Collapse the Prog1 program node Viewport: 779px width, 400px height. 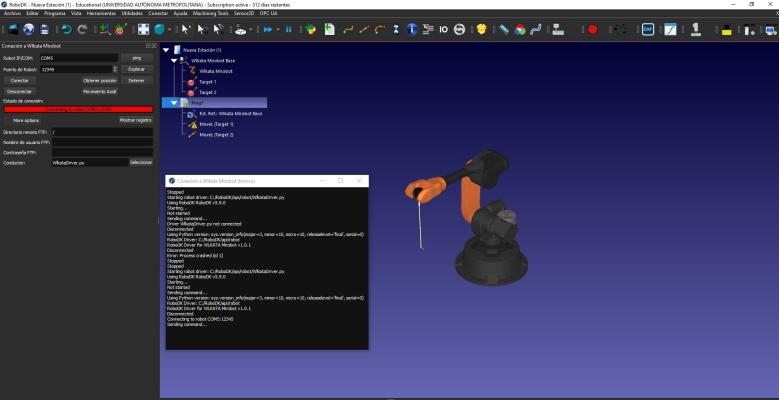[x=174, y=102]
